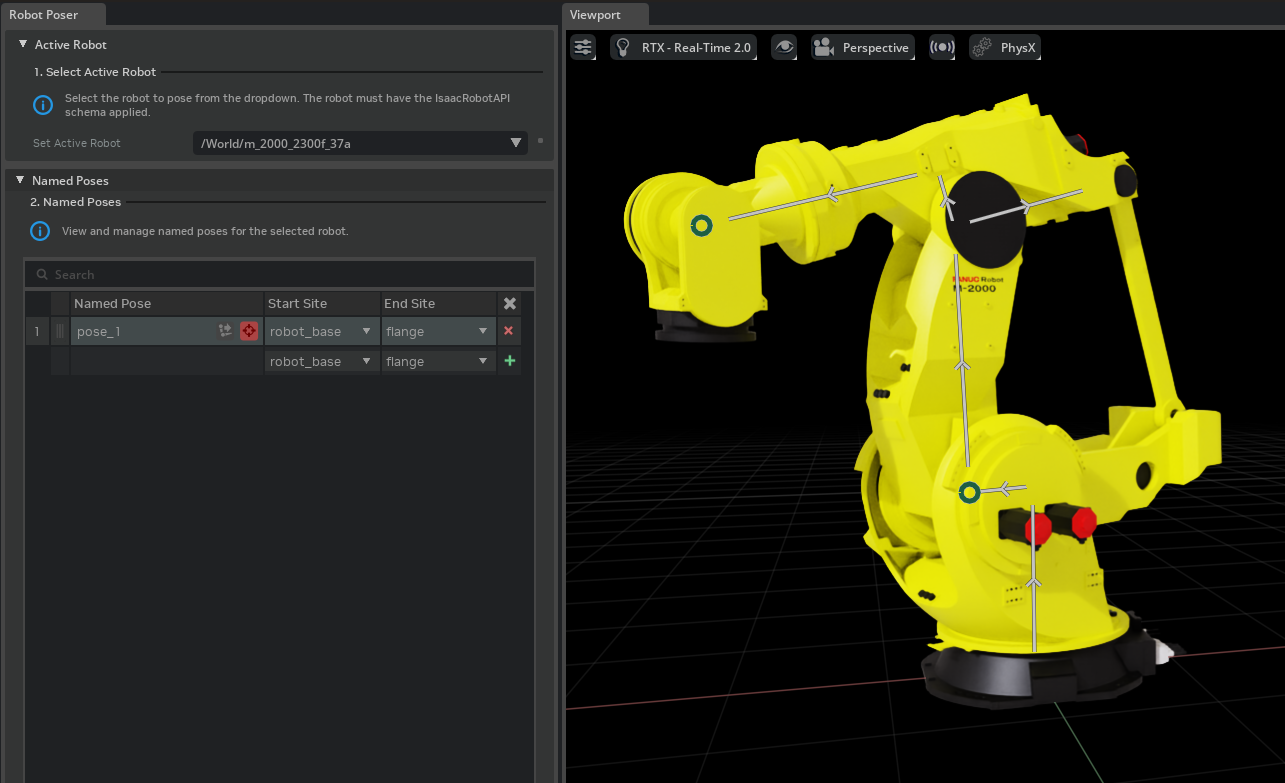This screenshot has width=1285, height=783.
Task: Open viewport settings sliders icon
Action: 583,47
